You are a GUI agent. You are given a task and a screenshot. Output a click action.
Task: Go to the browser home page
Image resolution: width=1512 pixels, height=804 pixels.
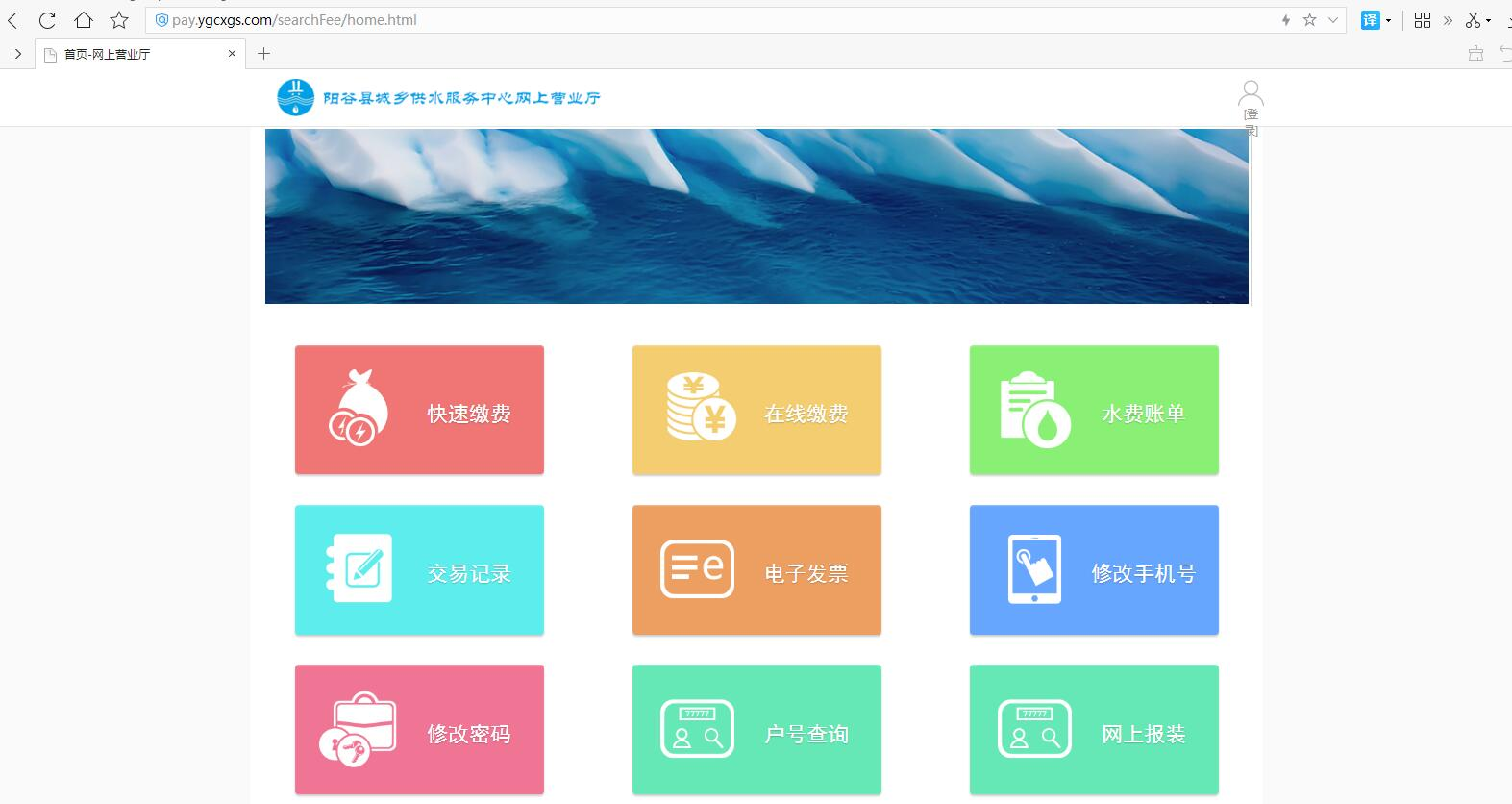click(84, 20)
